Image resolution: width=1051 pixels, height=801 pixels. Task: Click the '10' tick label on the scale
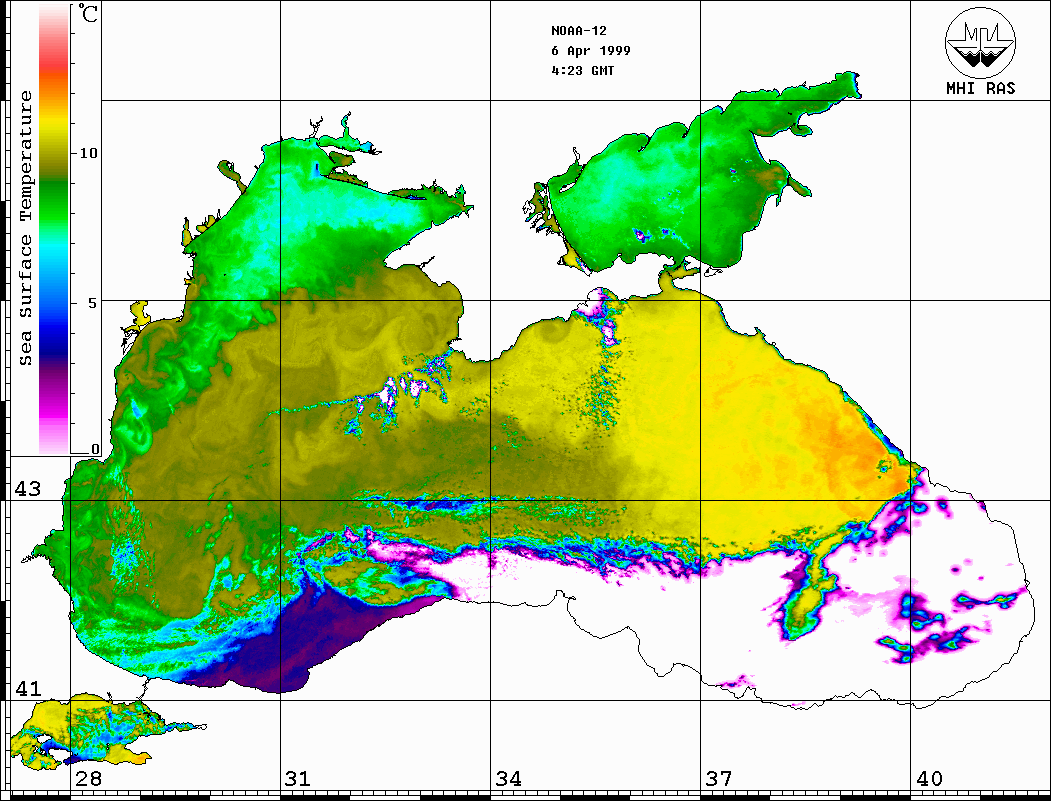pos(88,153)
